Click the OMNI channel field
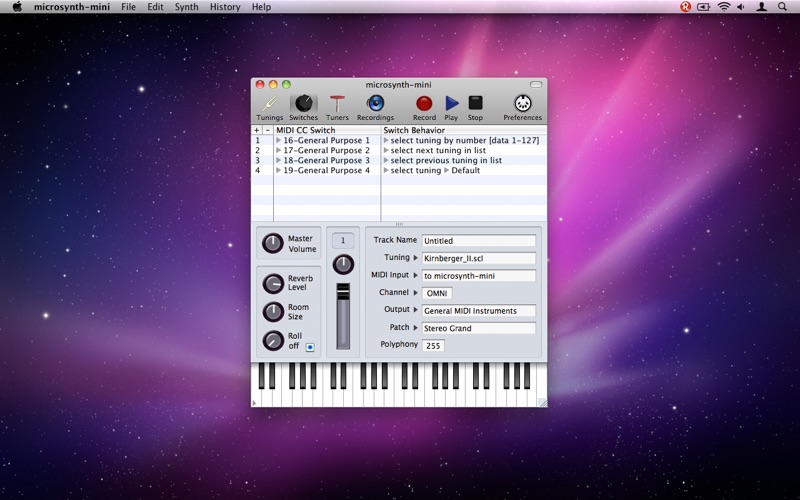Image resolution: width=800 pixels, height=500 pixels. 437,293
